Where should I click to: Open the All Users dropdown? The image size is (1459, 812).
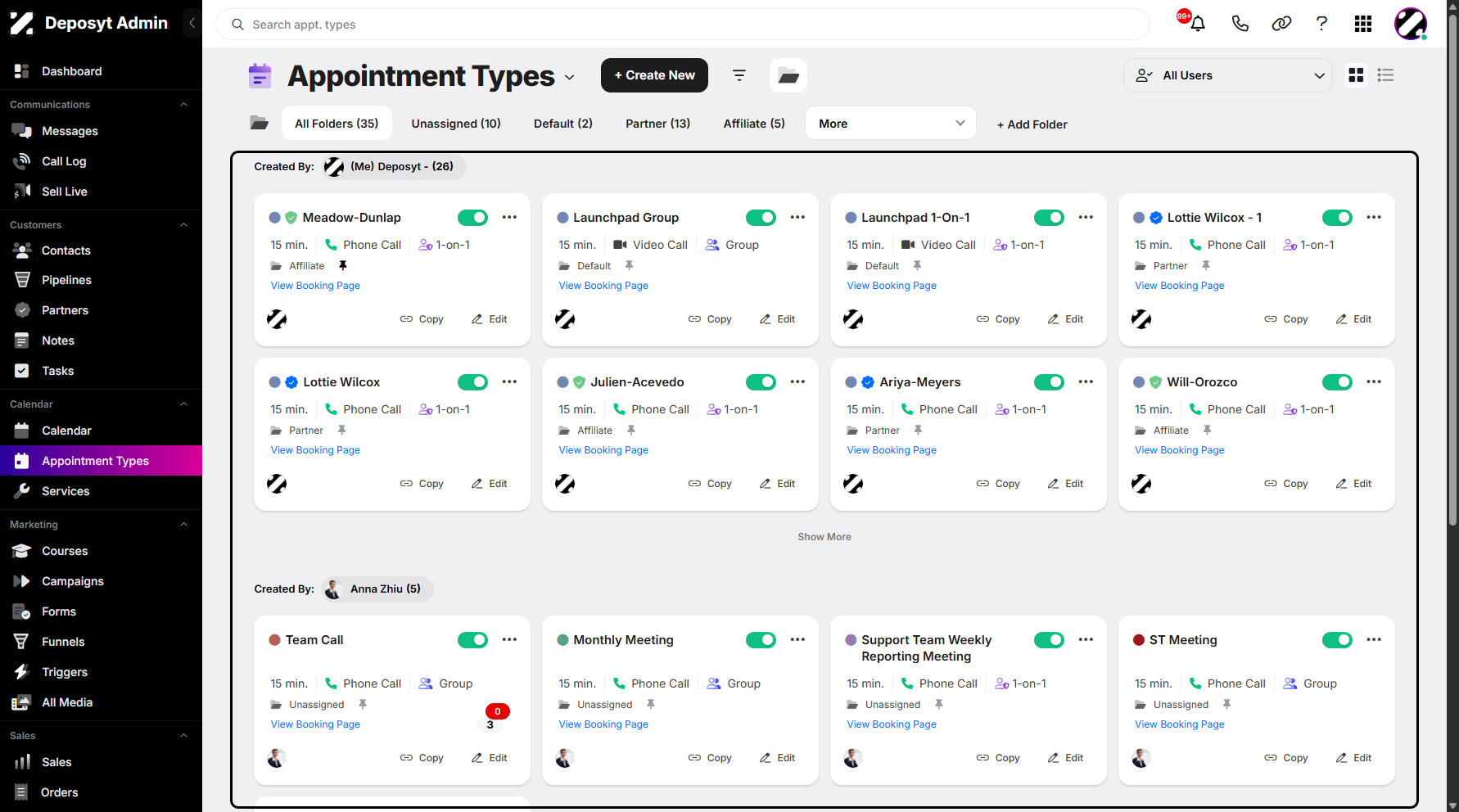pyautogui.click(x=1228, y=75)
